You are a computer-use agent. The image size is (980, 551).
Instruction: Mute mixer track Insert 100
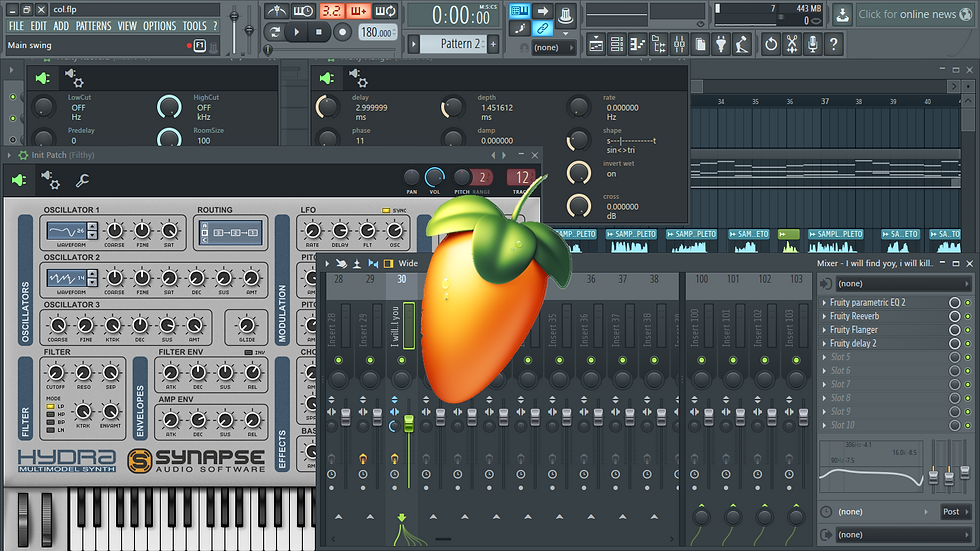click(701, 360)
